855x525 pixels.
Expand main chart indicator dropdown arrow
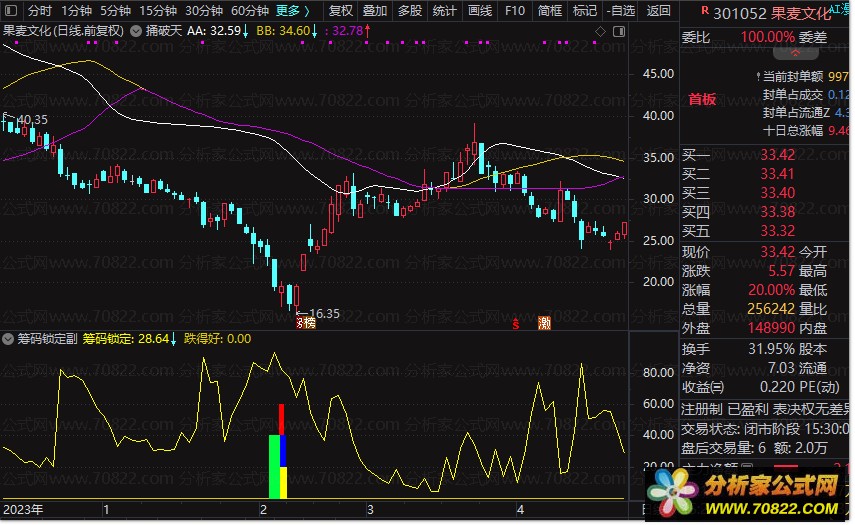click(136, 31)
